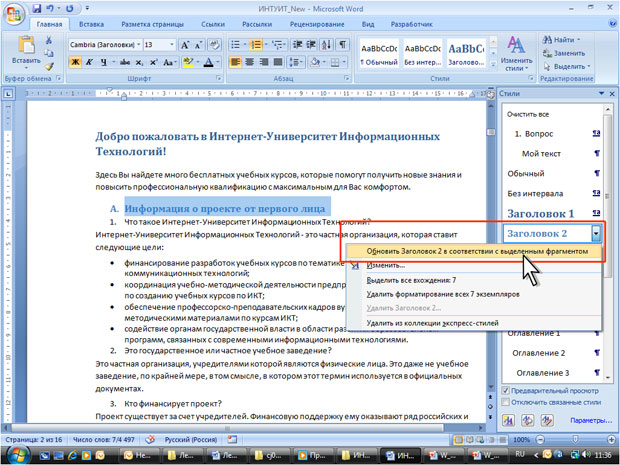Viewport: 620px width, 465px height.
Task: Toggle Bold (Ж) formatting
Action: coord(75,62)
